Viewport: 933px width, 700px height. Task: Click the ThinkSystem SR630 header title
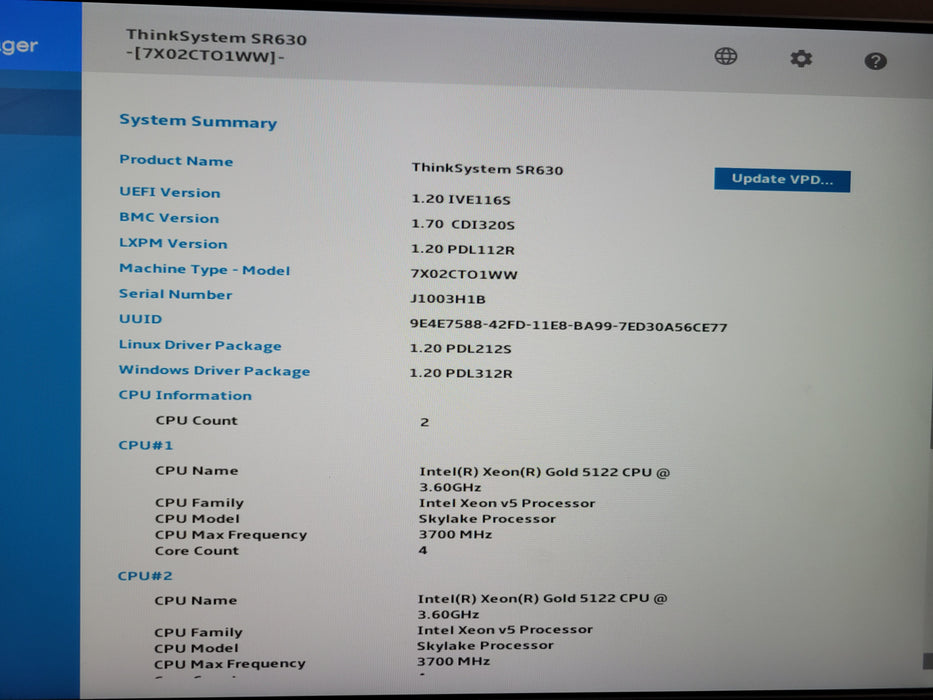coord(216,38)
